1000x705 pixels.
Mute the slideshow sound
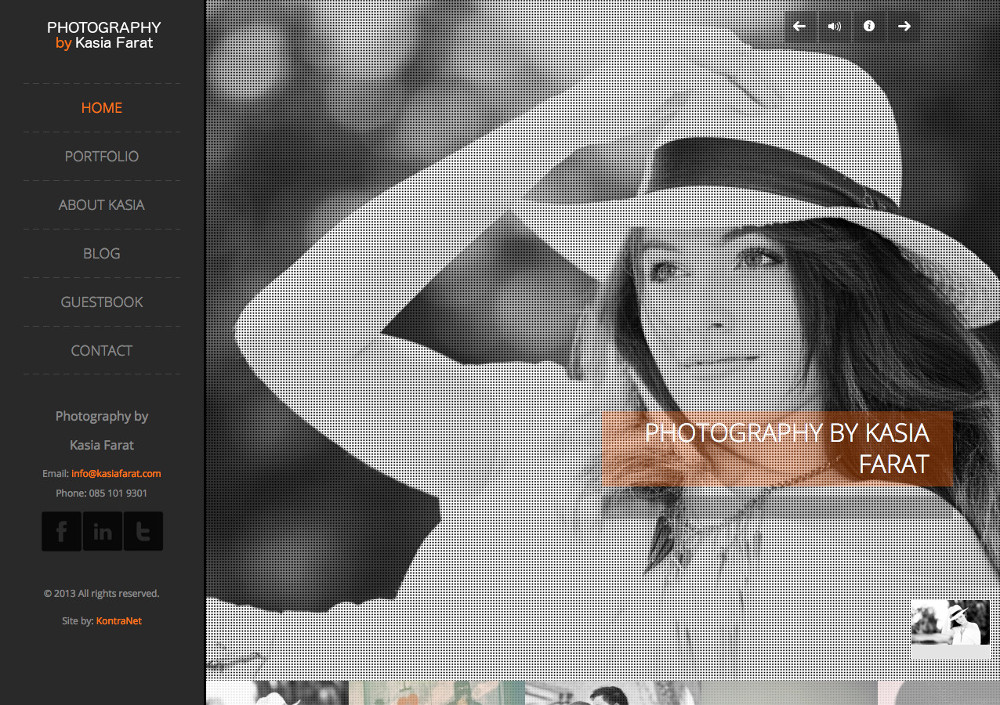click(834, 27)
